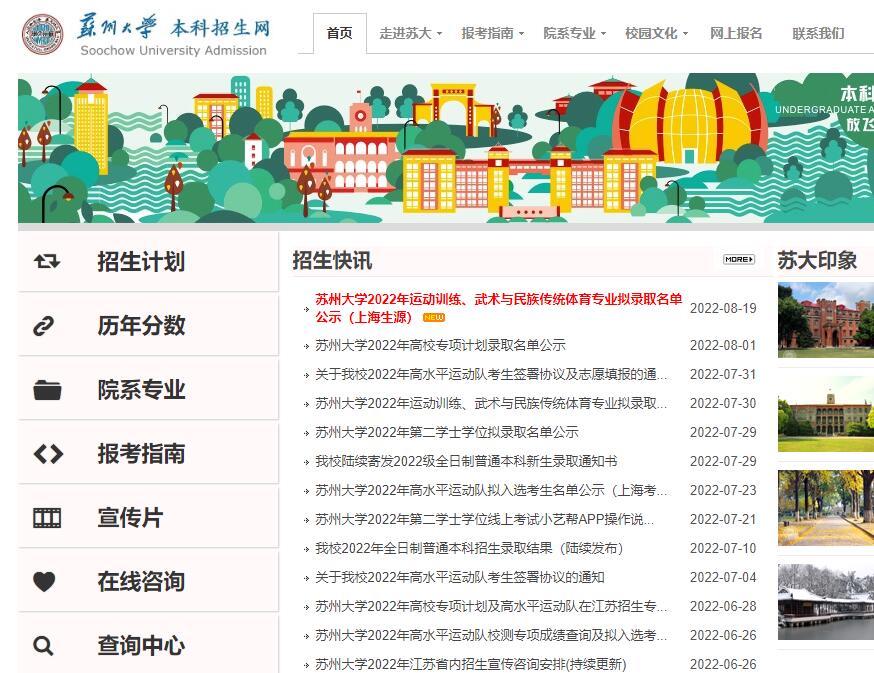Open the 2022-07-10 全日制普通本科招生录取结果 link
Image resolution: width=874 pixels, height=673 pixels.
[x=469, y=549]
